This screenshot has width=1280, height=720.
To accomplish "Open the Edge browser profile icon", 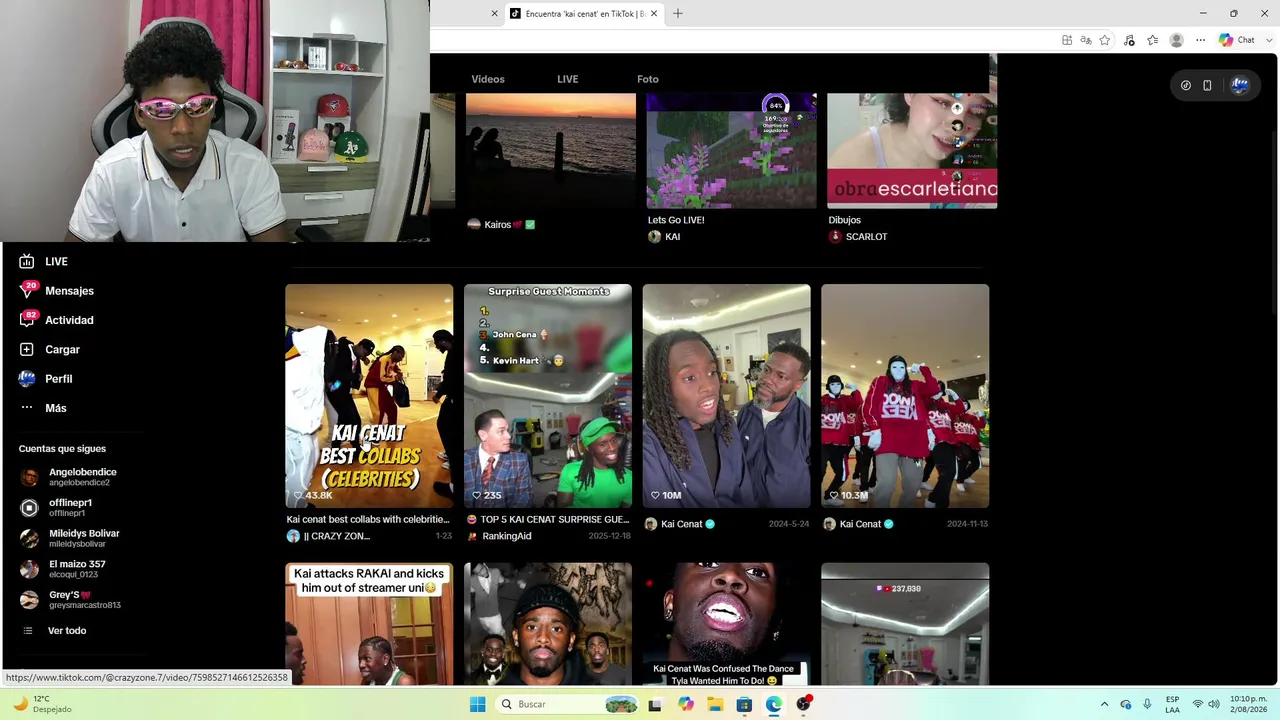I will [1177, 40].
